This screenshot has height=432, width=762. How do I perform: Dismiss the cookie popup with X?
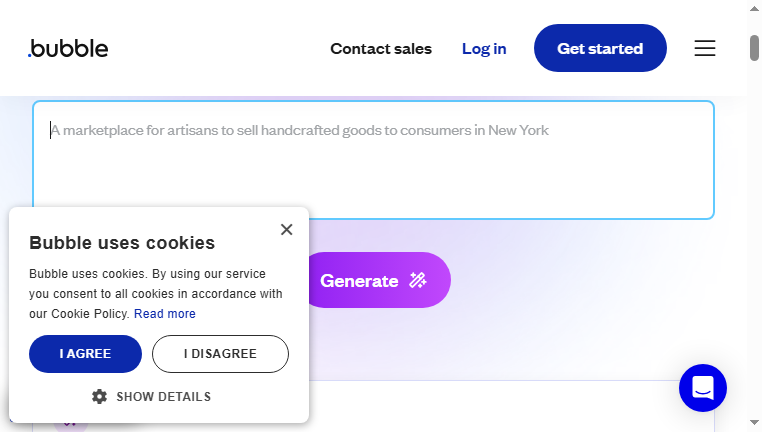(x=287, y=229)
